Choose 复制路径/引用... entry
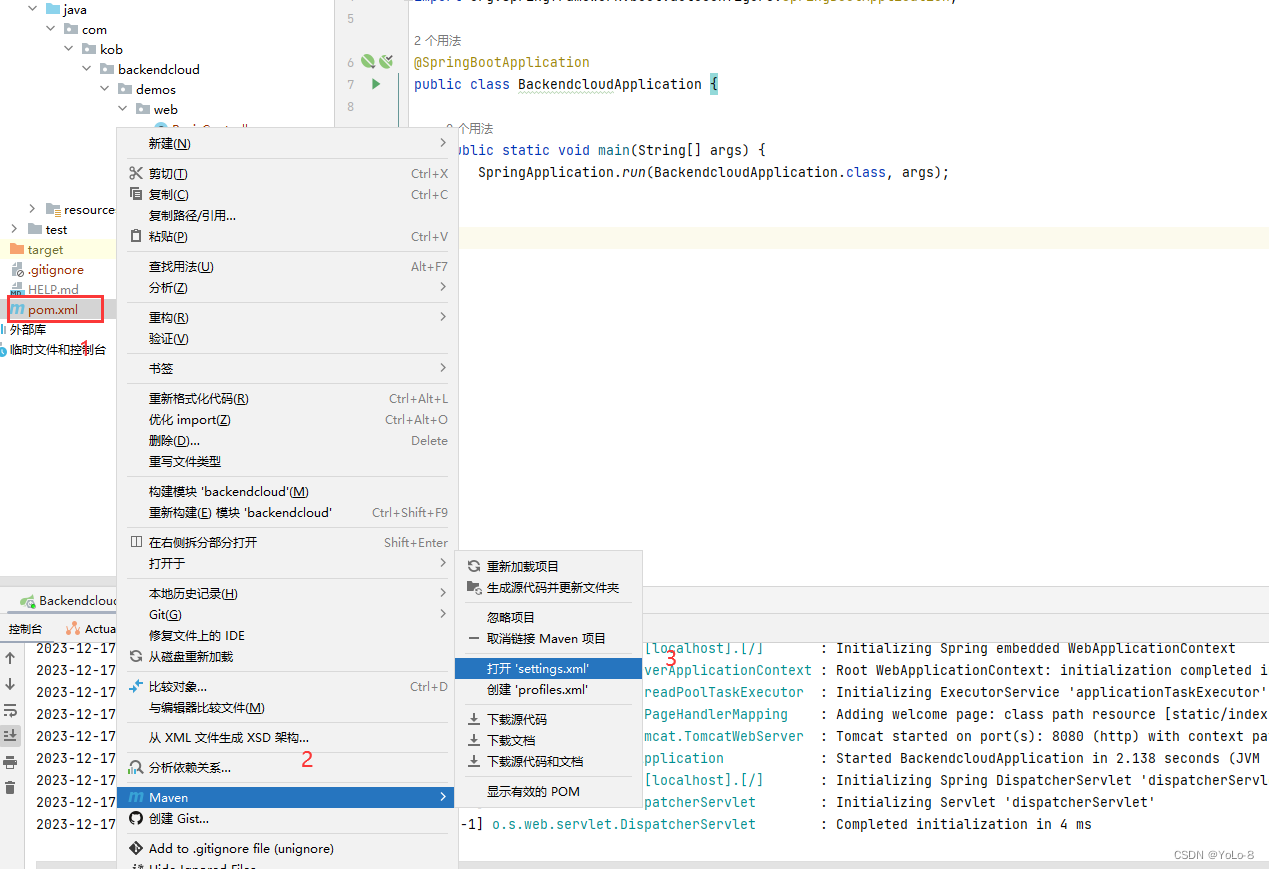Screen dimensions: 1269x869 pyautogui.click(x=287, y=215)
